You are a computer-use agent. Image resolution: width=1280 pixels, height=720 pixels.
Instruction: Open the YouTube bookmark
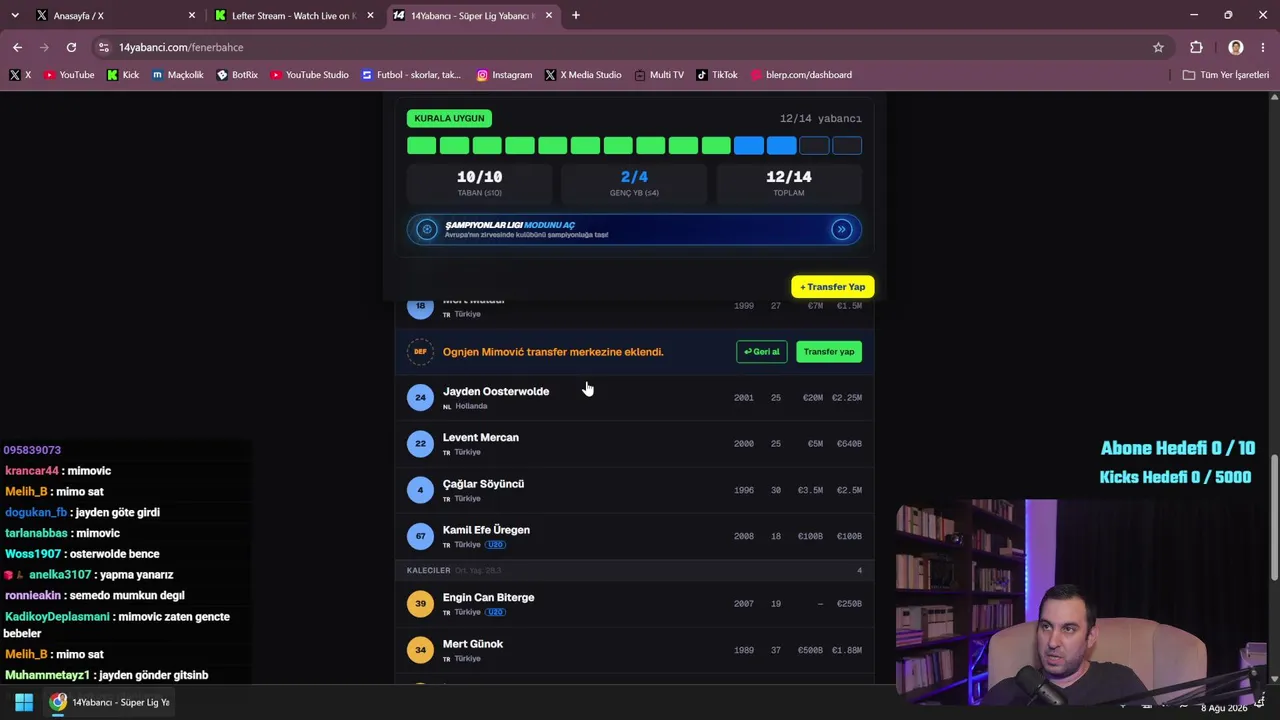point(69,75)
